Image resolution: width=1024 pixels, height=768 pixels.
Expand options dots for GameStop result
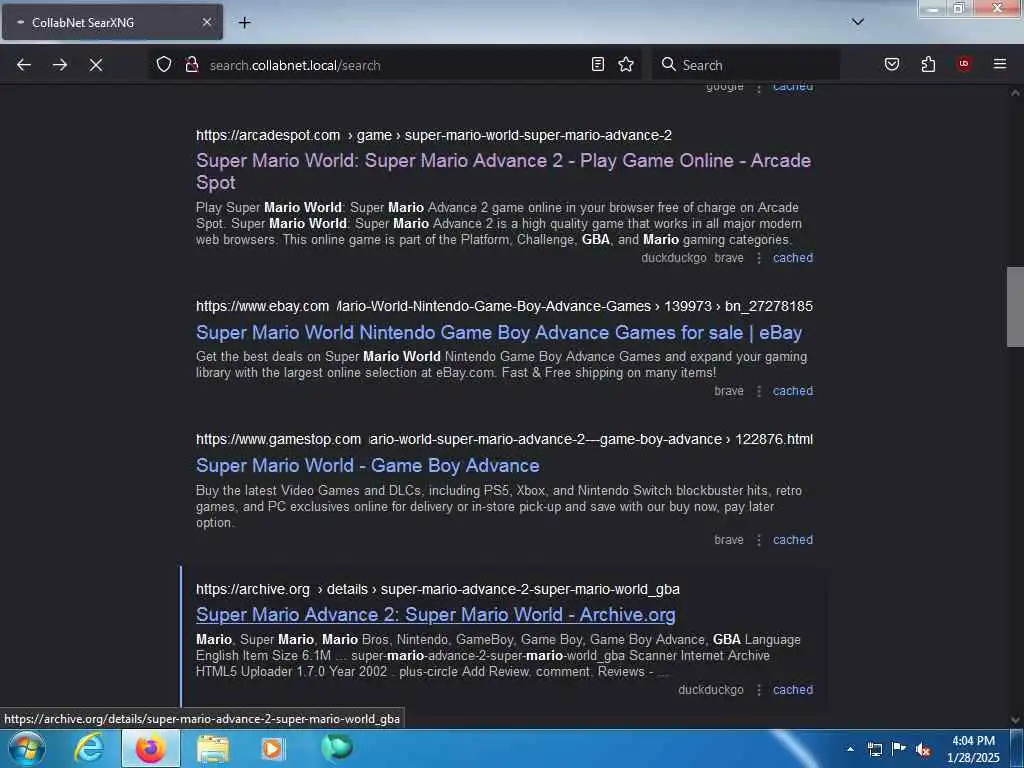click(x=759, y=541)
